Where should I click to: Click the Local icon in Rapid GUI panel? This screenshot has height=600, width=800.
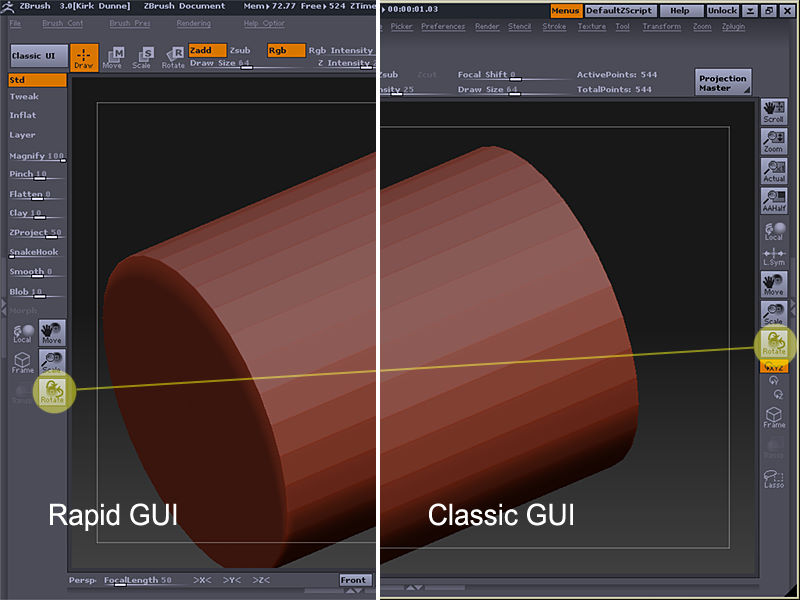pyautogui.click(x=22, y=334)
